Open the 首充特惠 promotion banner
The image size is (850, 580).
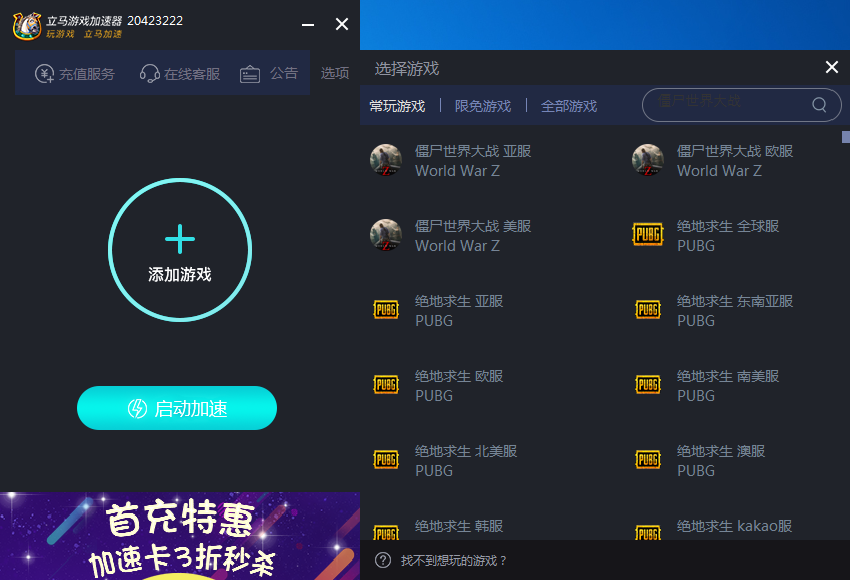click(180, 536)
